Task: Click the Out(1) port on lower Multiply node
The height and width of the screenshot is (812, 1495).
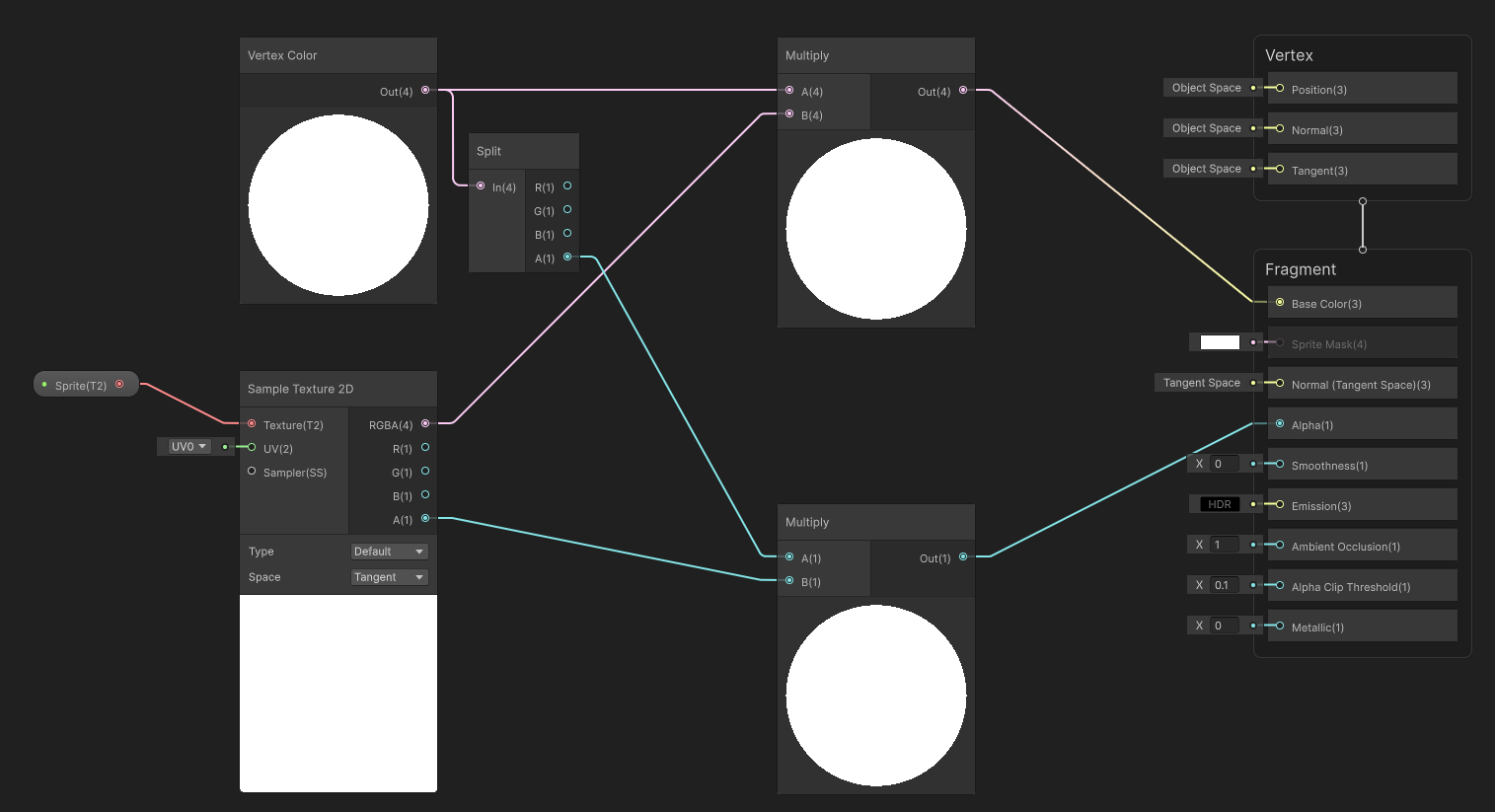Action: coord(964,557)
